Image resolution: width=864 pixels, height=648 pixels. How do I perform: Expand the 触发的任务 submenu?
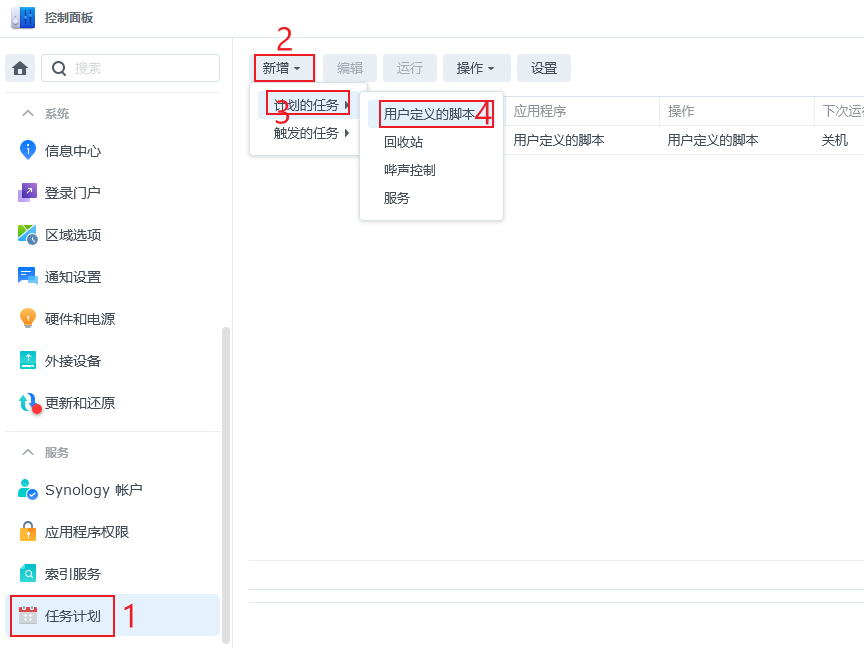tap(310, 133)
